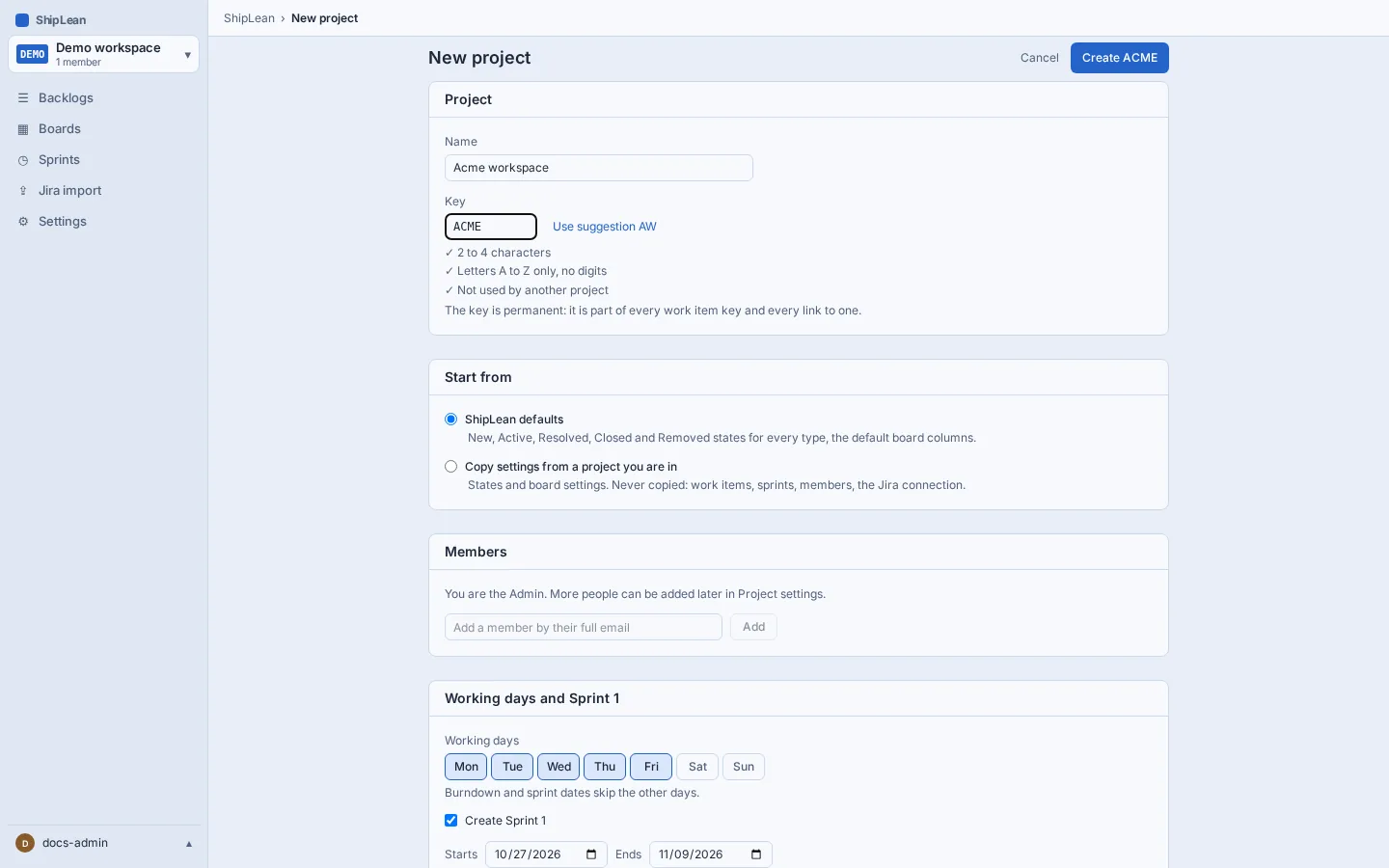Expand the Demo workspace switcher arrow
This screenshot has height=868, width=1389.
coord(187,55)
